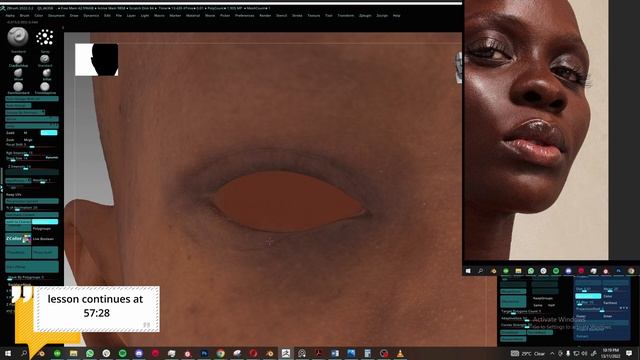The image size is (640, 360).
Task: Open Spotify from the taskbar
Action: click(x=122, y=353)
